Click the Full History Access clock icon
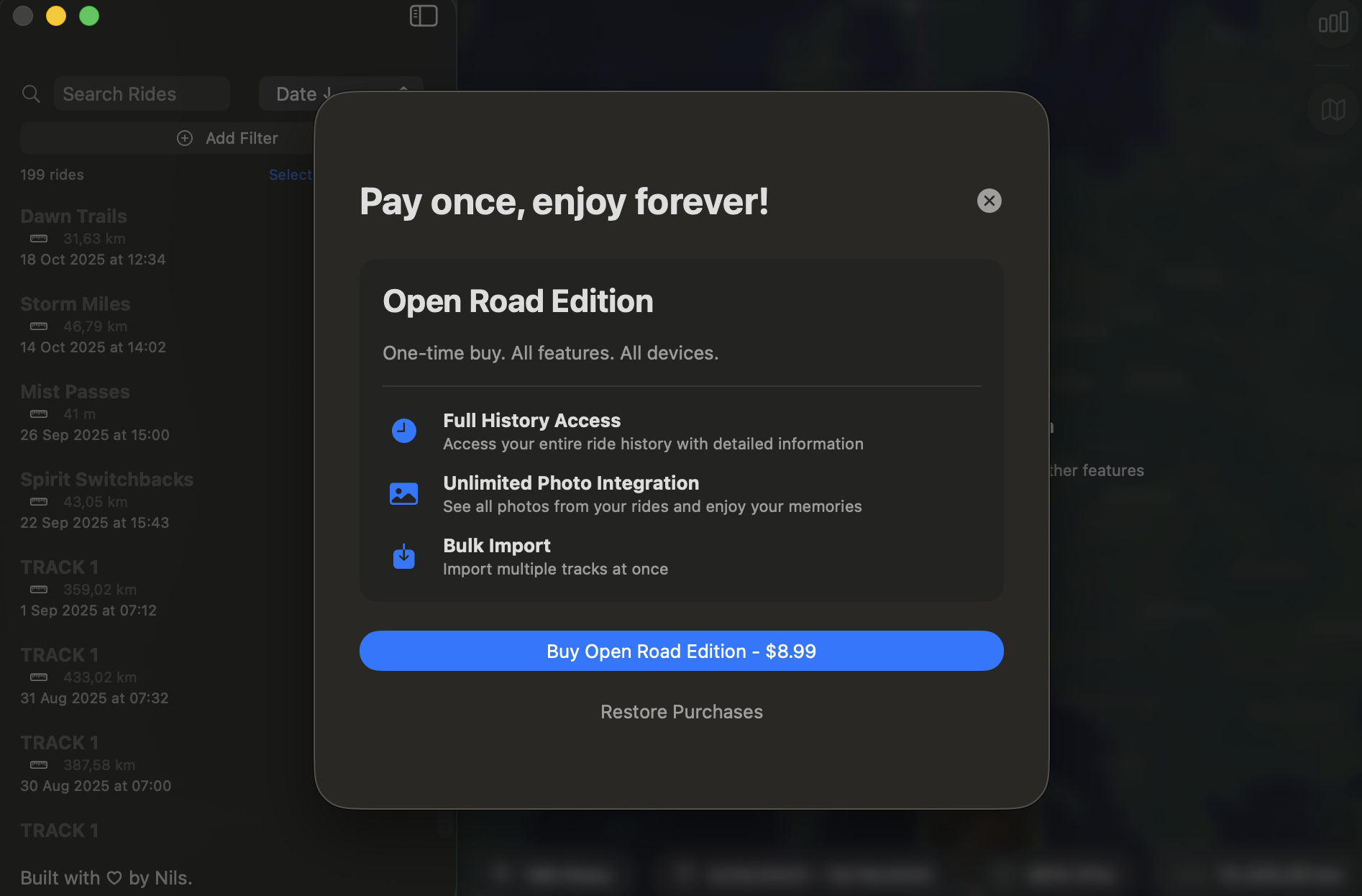 pos(404,431)
